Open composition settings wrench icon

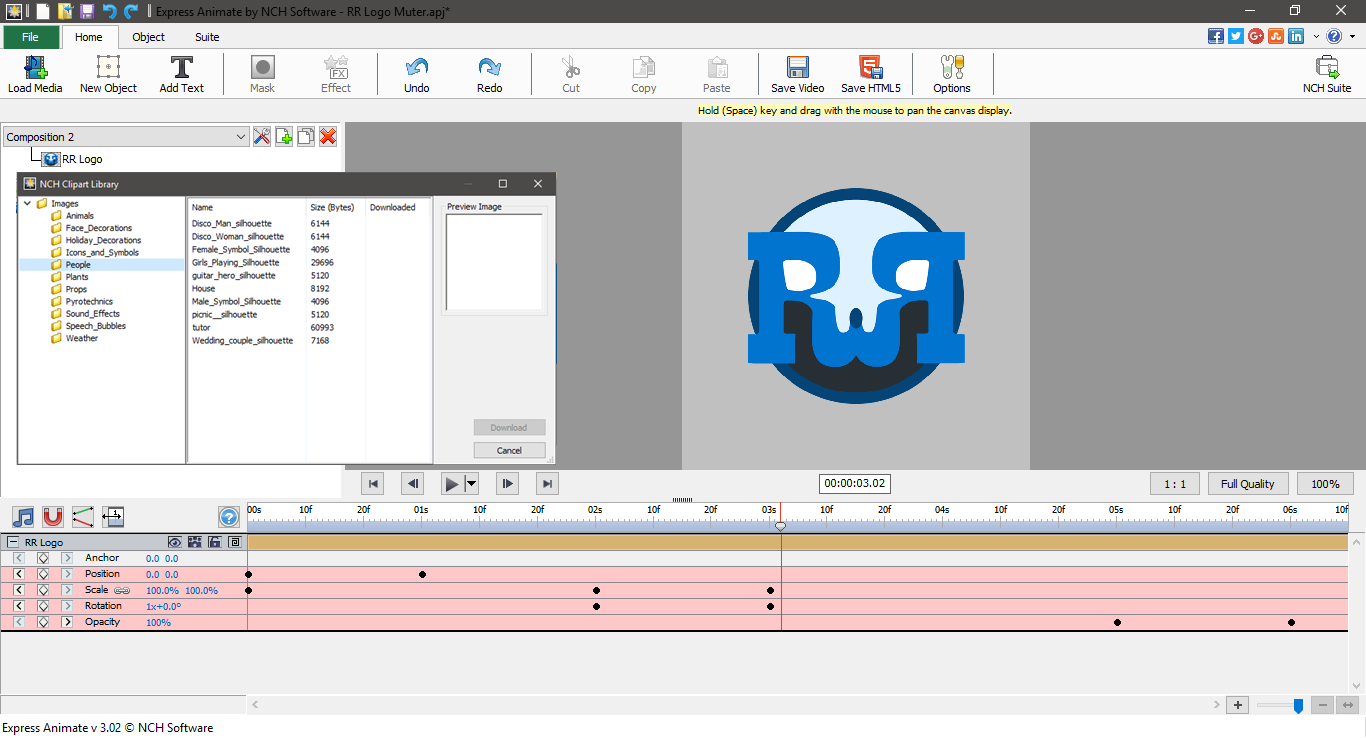tap(262, 137)
